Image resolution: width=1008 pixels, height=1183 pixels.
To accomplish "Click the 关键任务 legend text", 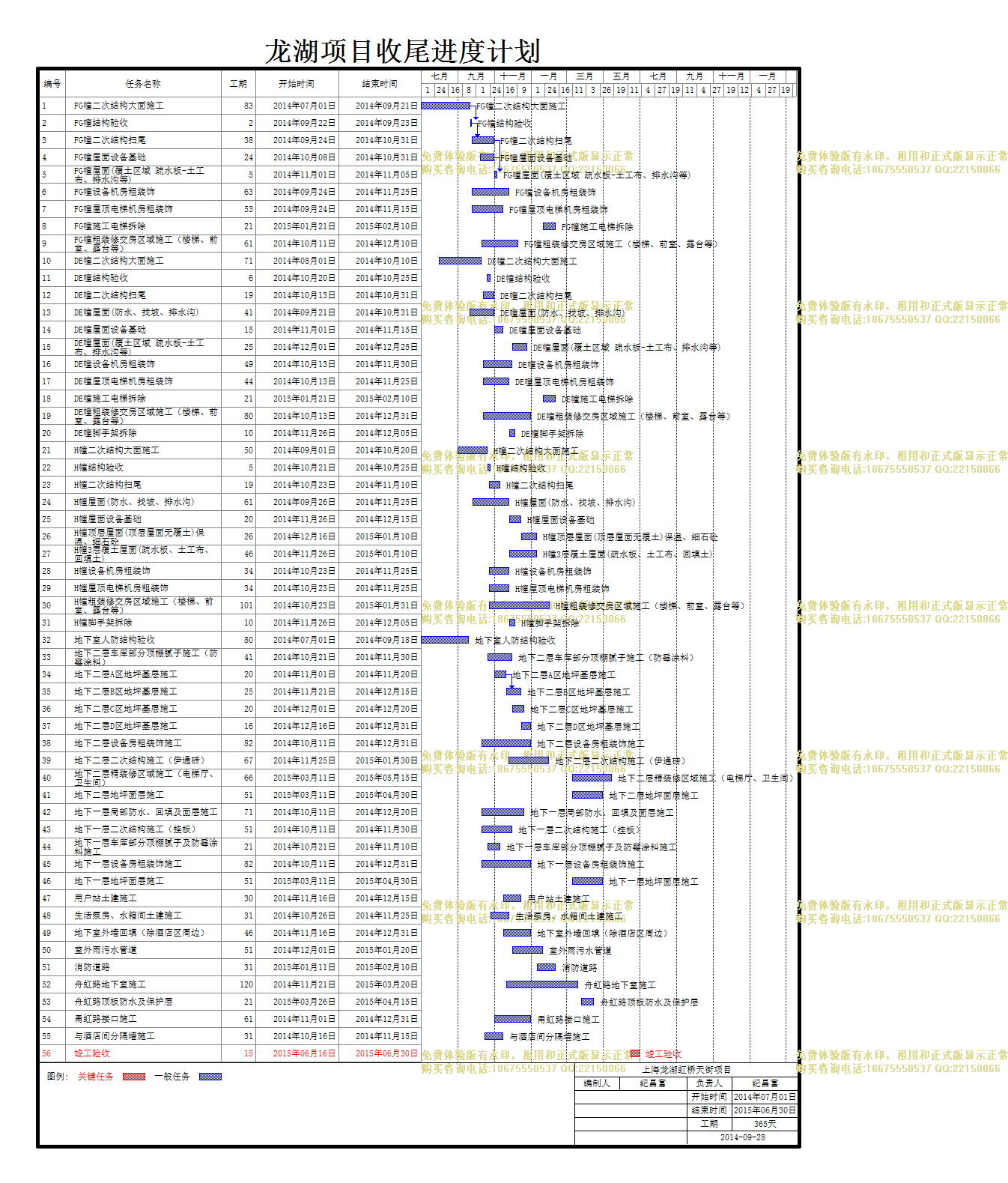I will click(96, 1077).
